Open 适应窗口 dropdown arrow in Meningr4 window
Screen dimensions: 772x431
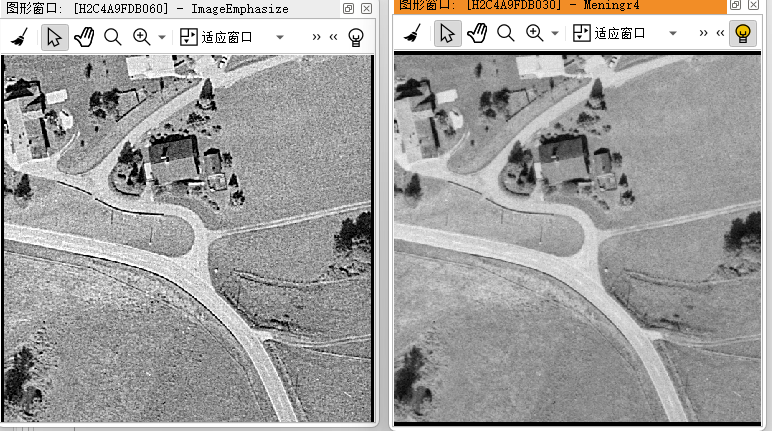pos(673,33)
